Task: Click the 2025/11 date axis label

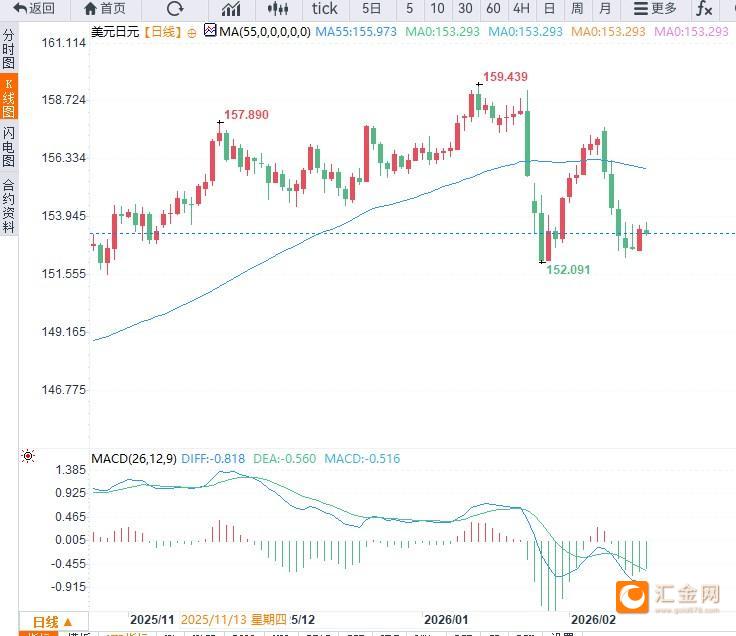Action: point(152,620)
